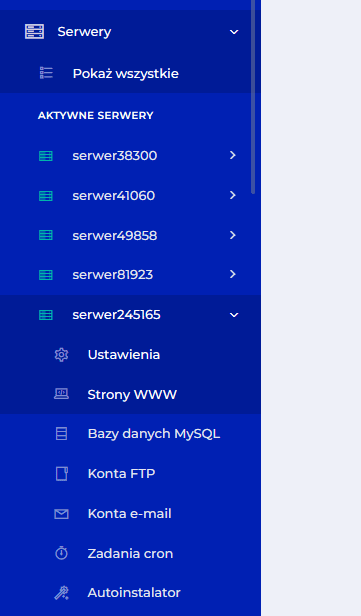361x616 pixels.
Task: Click the stopwatch icon for Zadania cron
Action: (x=61, y=553)
